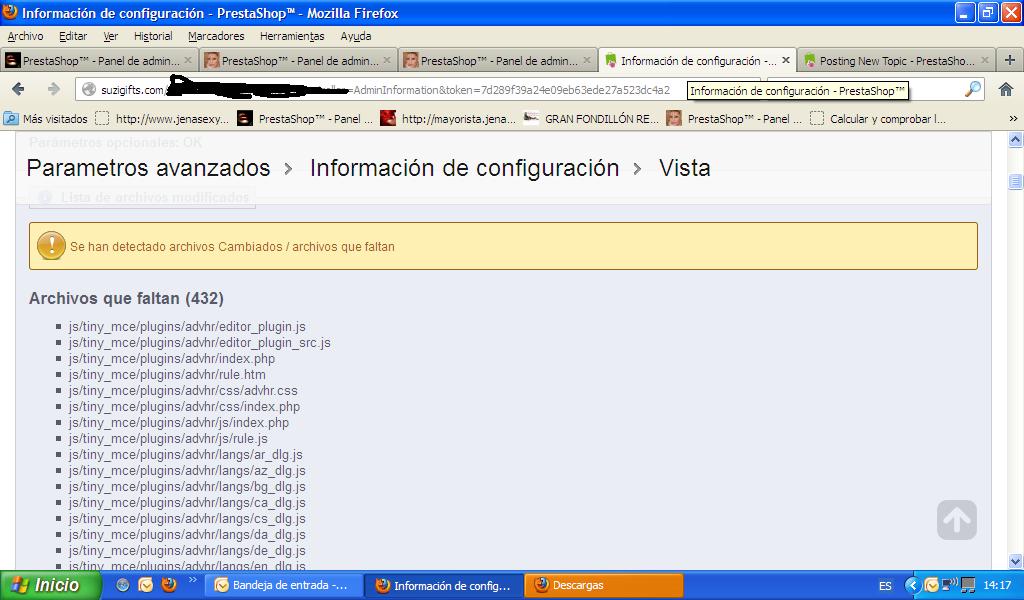1024x600 pixels.
Task: Click the vertical scrollbar thumb
Action: coord(1015,182)
